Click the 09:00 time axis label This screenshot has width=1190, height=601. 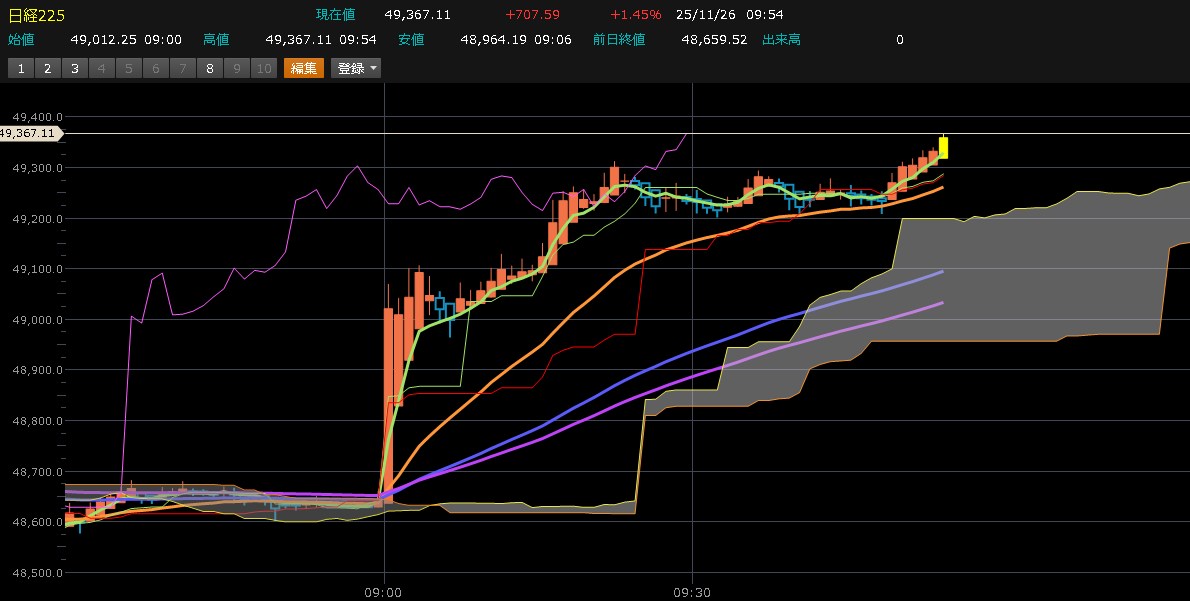(384, 591)
